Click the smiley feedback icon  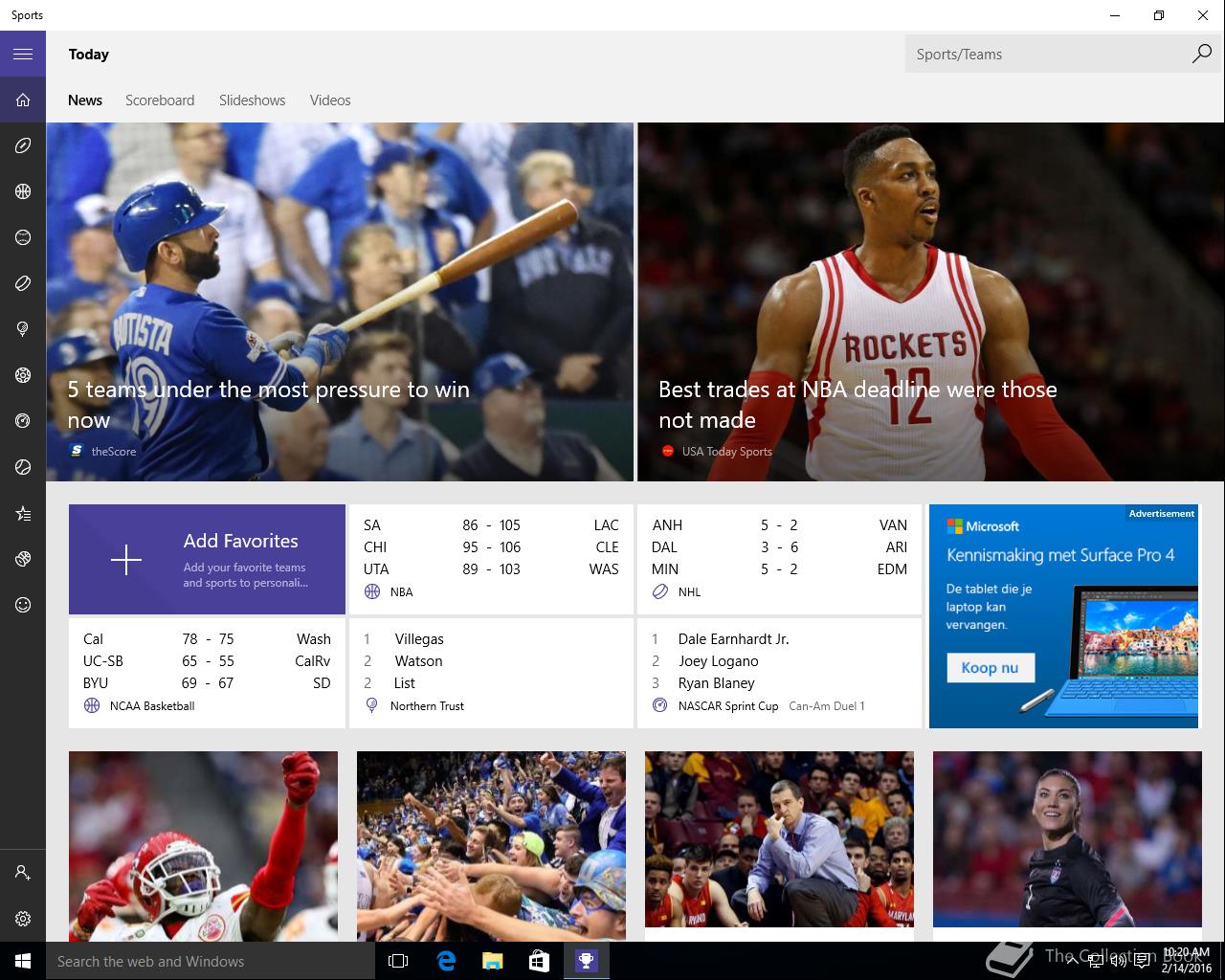click(x=23, y=605)
